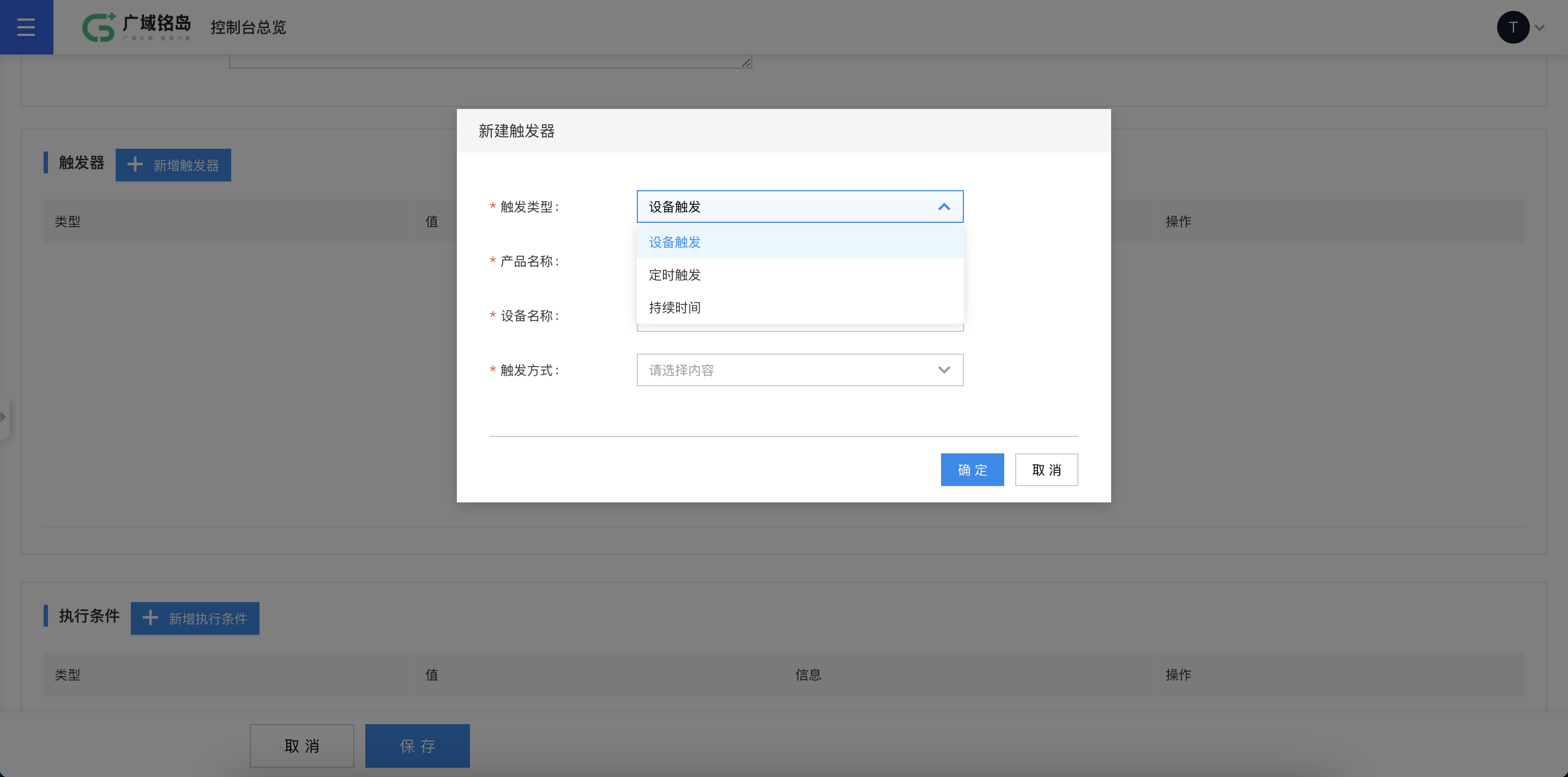Screen dimensions: 1568x777
Task: Select 定时触发 option in the list
Action: pos(800,275)
